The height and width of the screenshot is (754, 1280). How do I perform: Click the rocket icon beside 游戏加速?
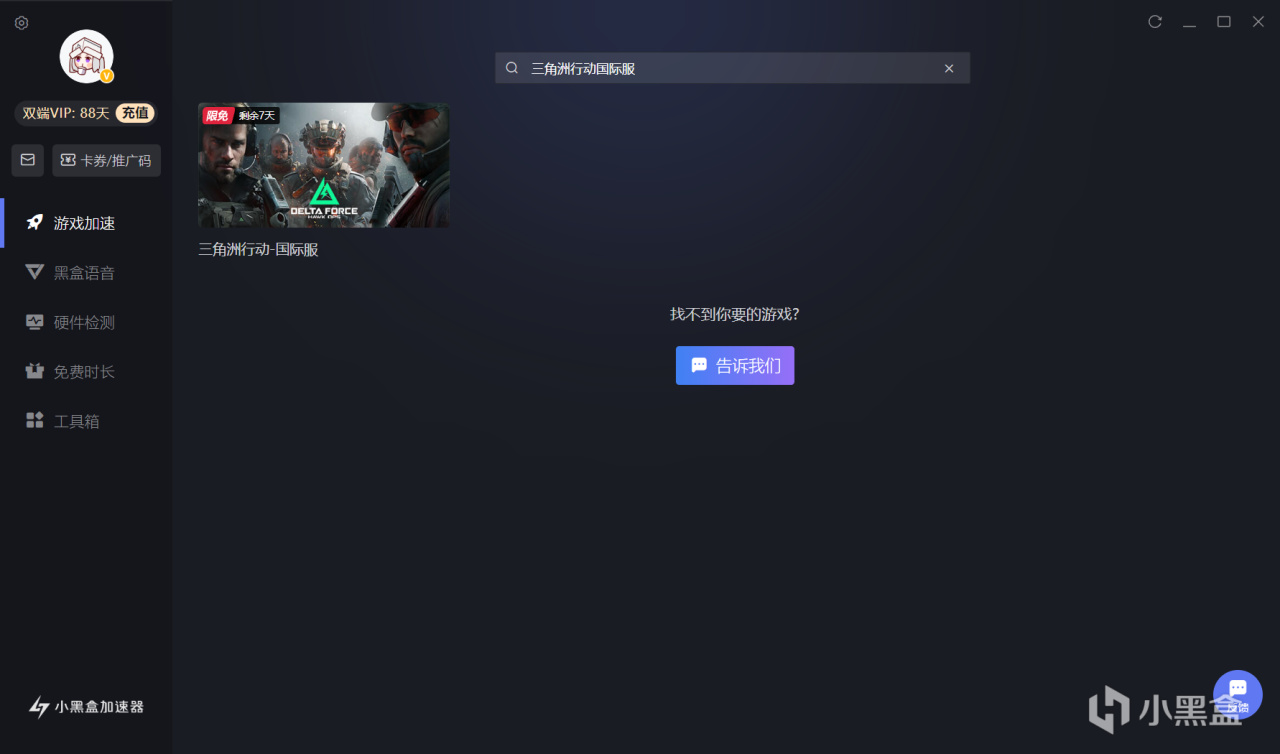point(35,223)
